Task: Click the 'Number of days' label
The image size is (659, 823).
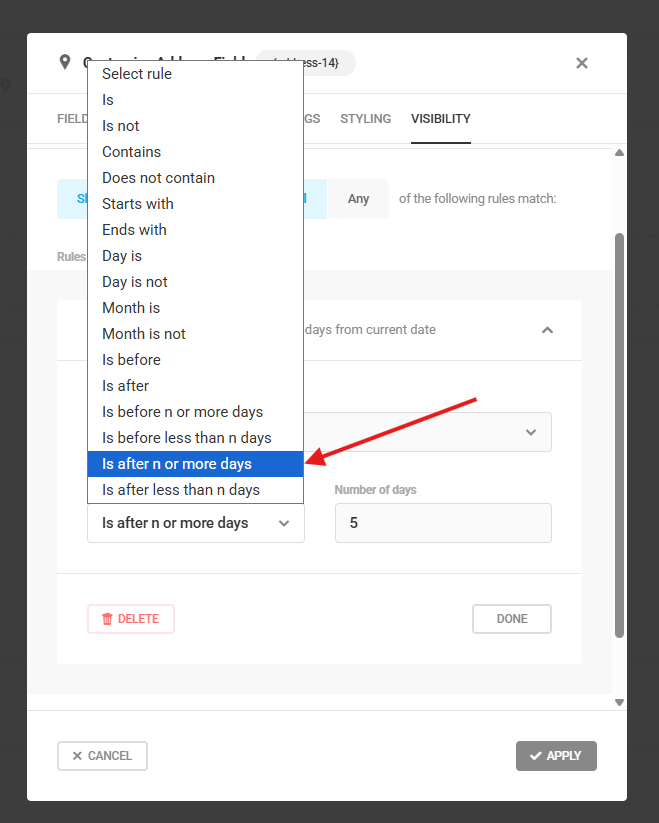Action: coord(376,490)
